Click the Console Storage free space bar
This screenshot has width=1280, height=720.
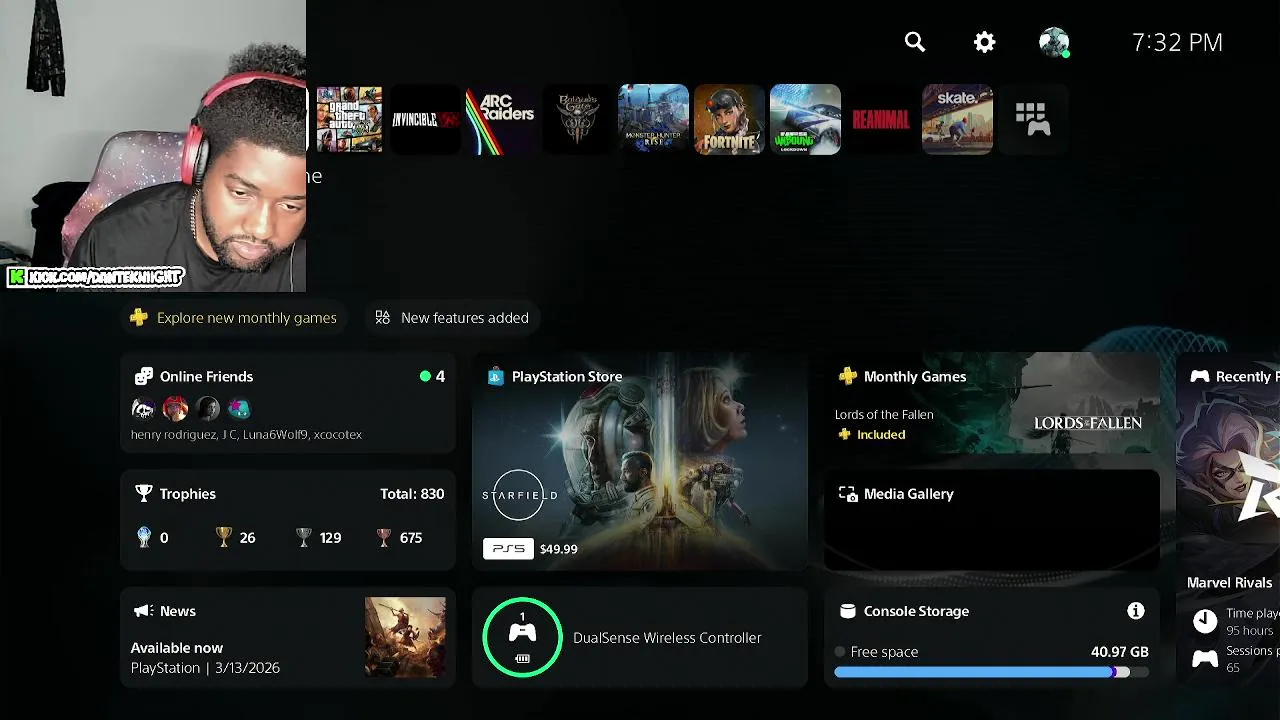(991, 673)
